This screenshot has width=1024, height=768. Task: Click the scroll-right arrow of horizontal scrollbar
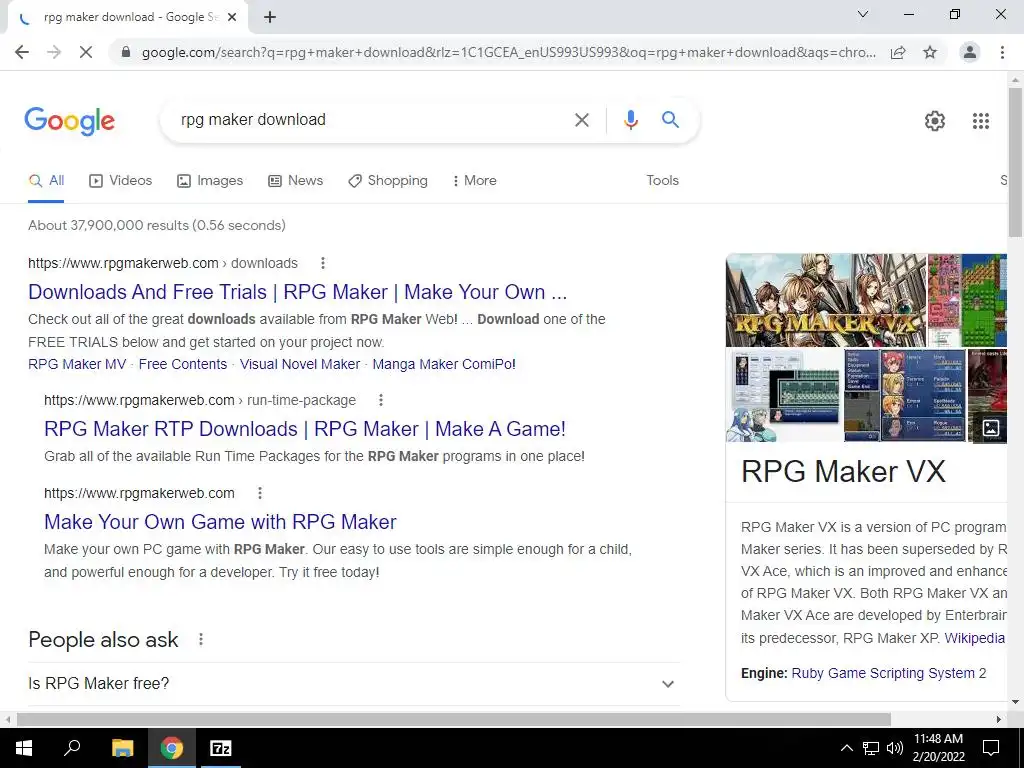[999, 719]
